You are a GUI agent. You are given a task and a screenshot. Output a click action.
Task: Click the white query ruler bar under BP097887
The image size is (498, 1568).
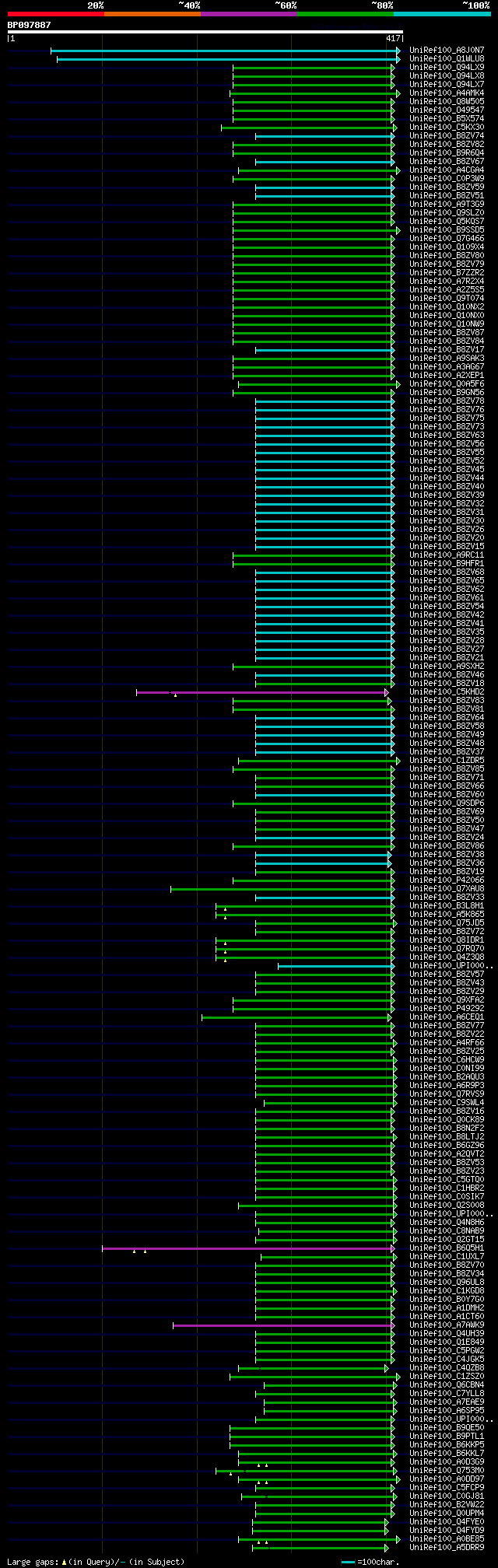205,32
